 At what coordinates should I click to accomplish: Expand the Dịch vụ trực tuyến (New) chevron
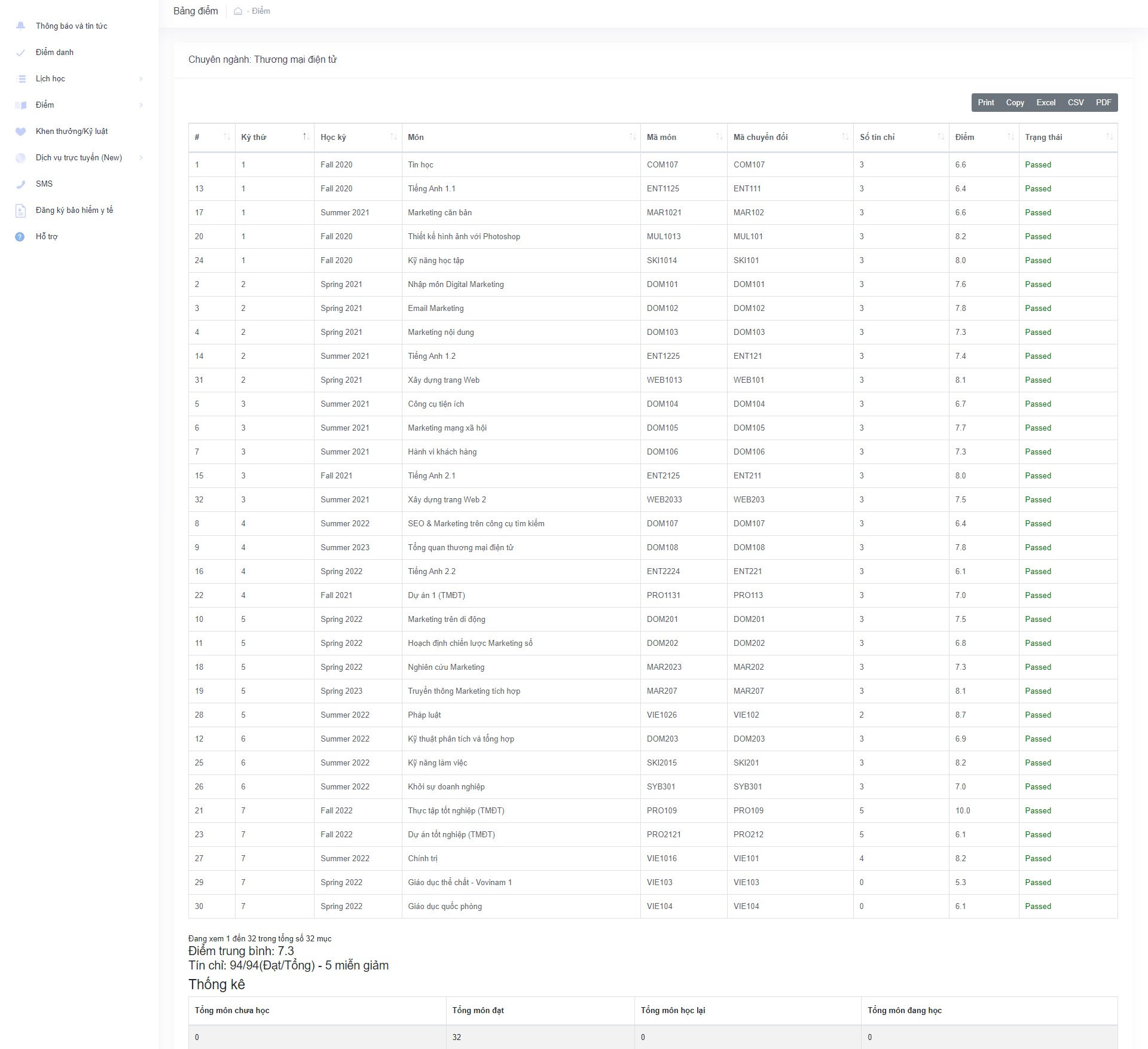(x=141, y=158)
